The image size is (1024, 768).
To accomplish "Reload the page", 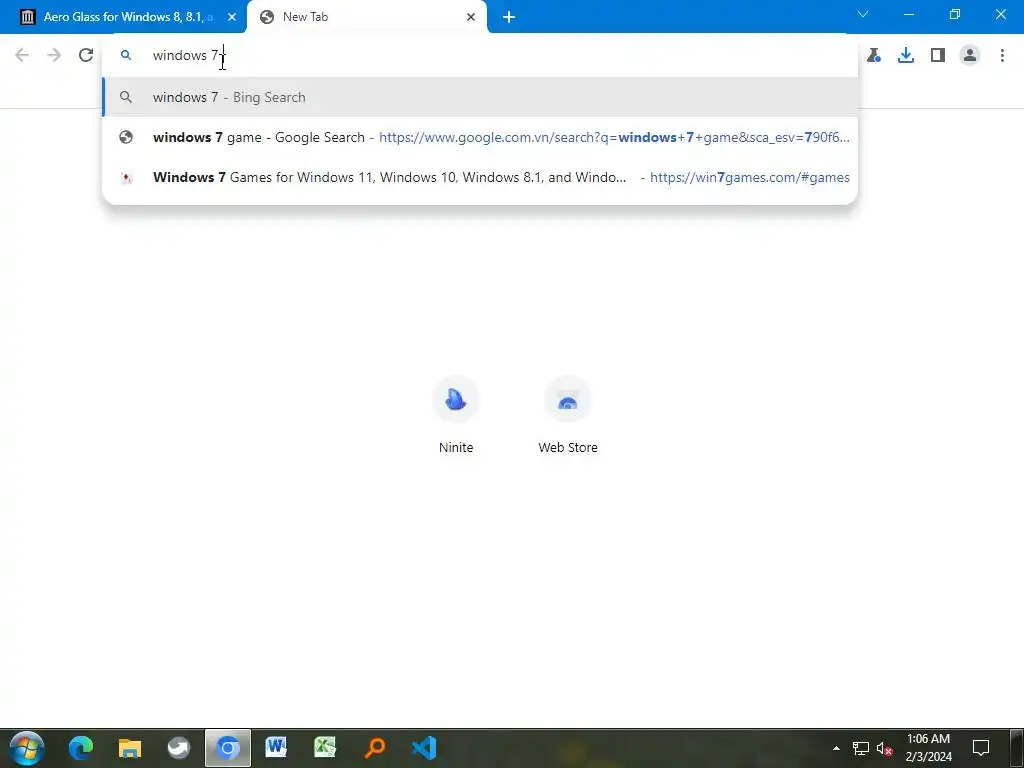I will (86, 55).
